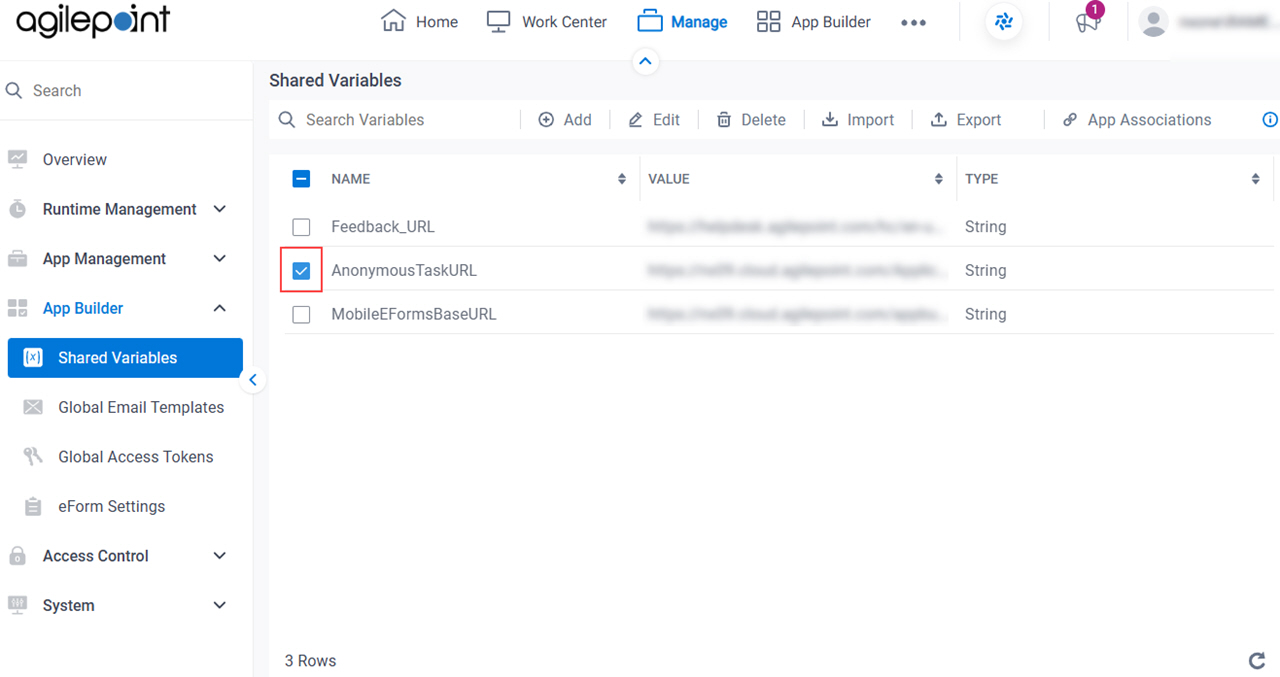Click the Work Center monitor icon
This screenshot has height=677, width=1280.
tap(498, 22)
